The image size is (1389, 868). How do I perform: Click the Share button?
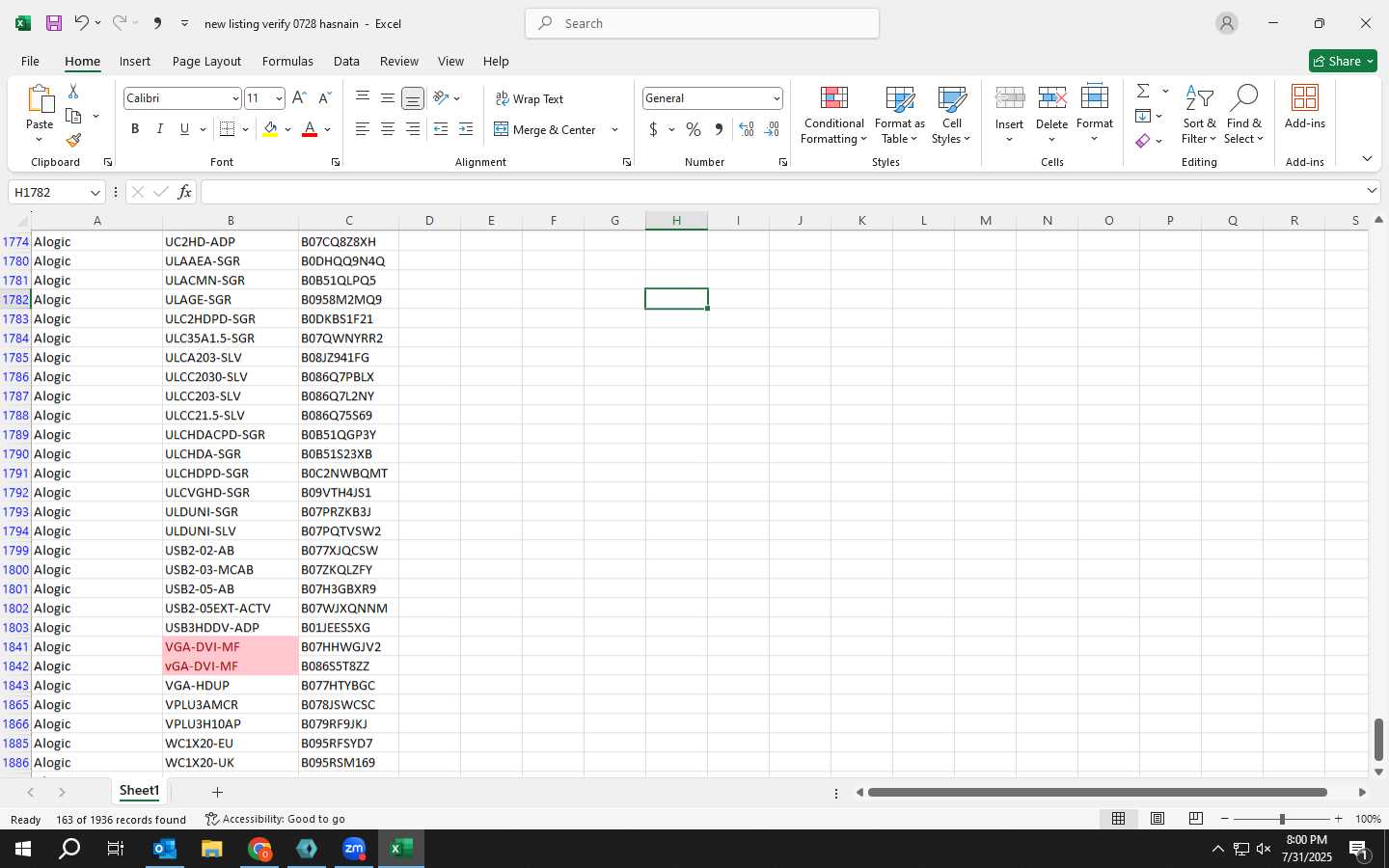click(x=1343, y=61)
